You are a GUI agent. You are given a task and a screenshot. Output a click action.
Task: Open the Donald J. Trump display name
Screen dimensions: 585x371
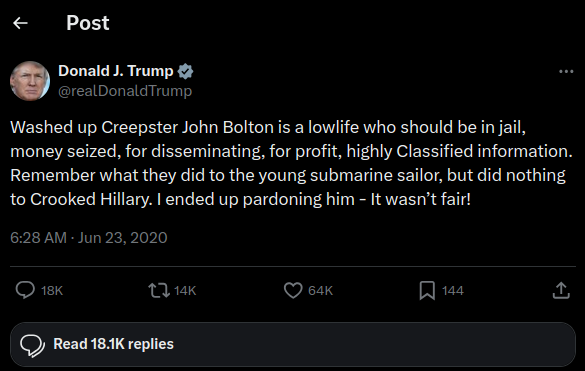pyautogui.click(x=116, y=71)
